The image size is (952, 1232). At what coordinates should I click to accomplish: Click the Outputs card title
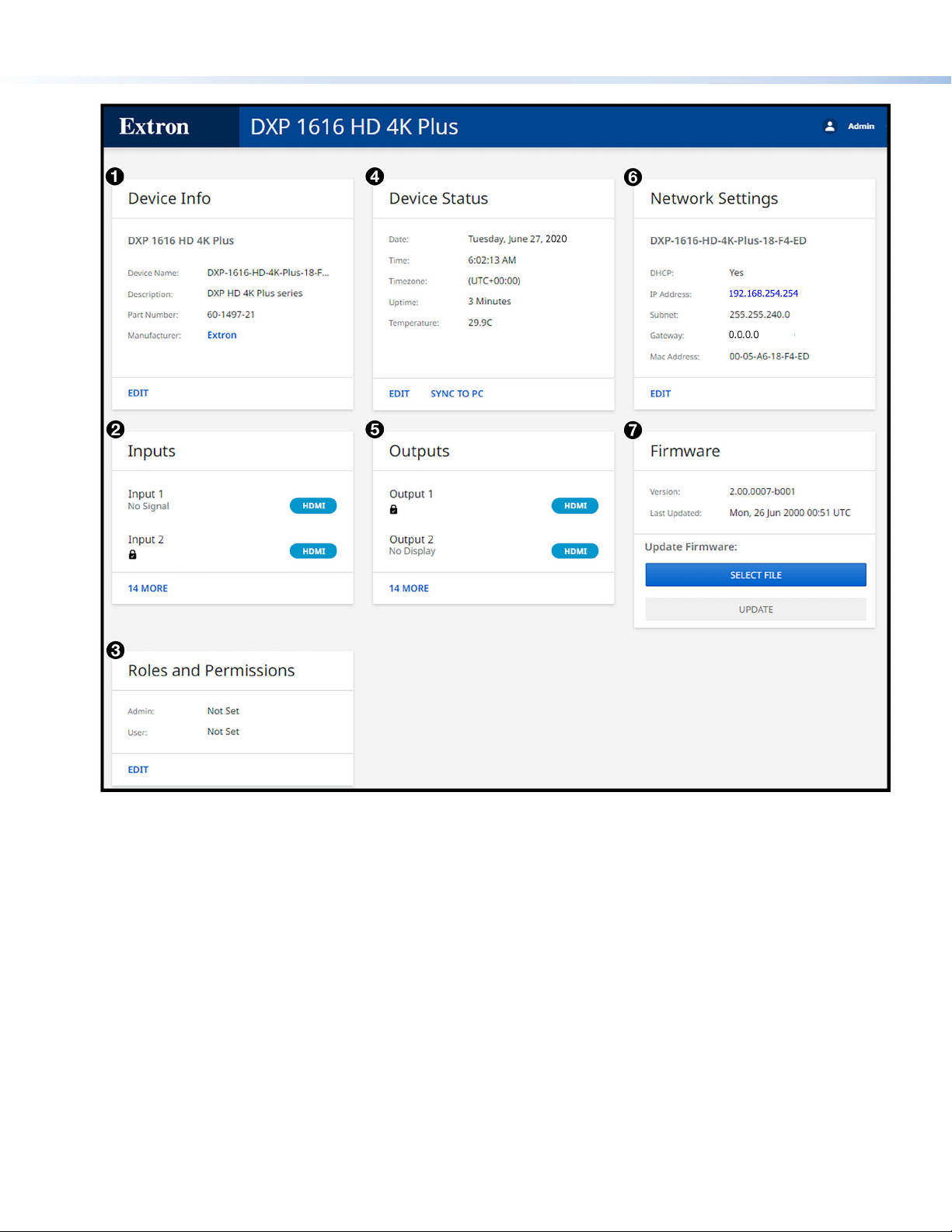tap(419, 452)
